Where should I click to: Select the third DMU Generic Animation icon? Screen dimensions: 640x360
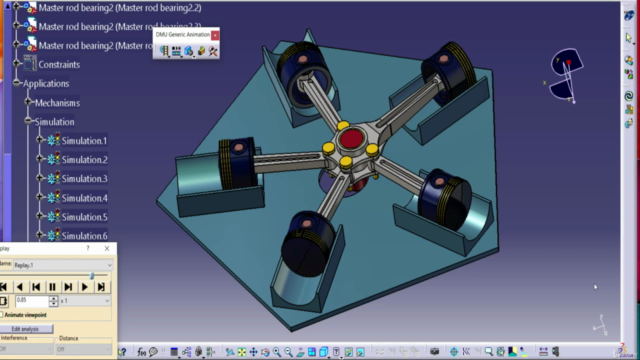pyautogui.click(x=189, y=51)
